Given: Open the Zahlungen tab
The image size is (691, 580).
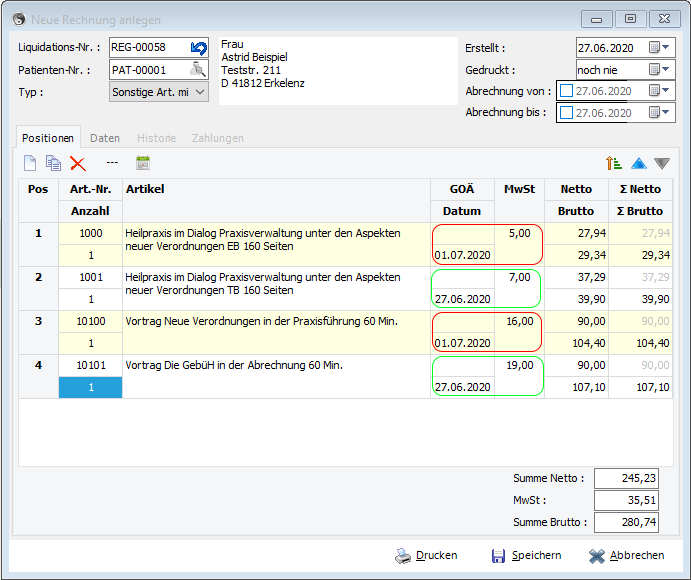Looking at the screenshot, I should (218, 138).
